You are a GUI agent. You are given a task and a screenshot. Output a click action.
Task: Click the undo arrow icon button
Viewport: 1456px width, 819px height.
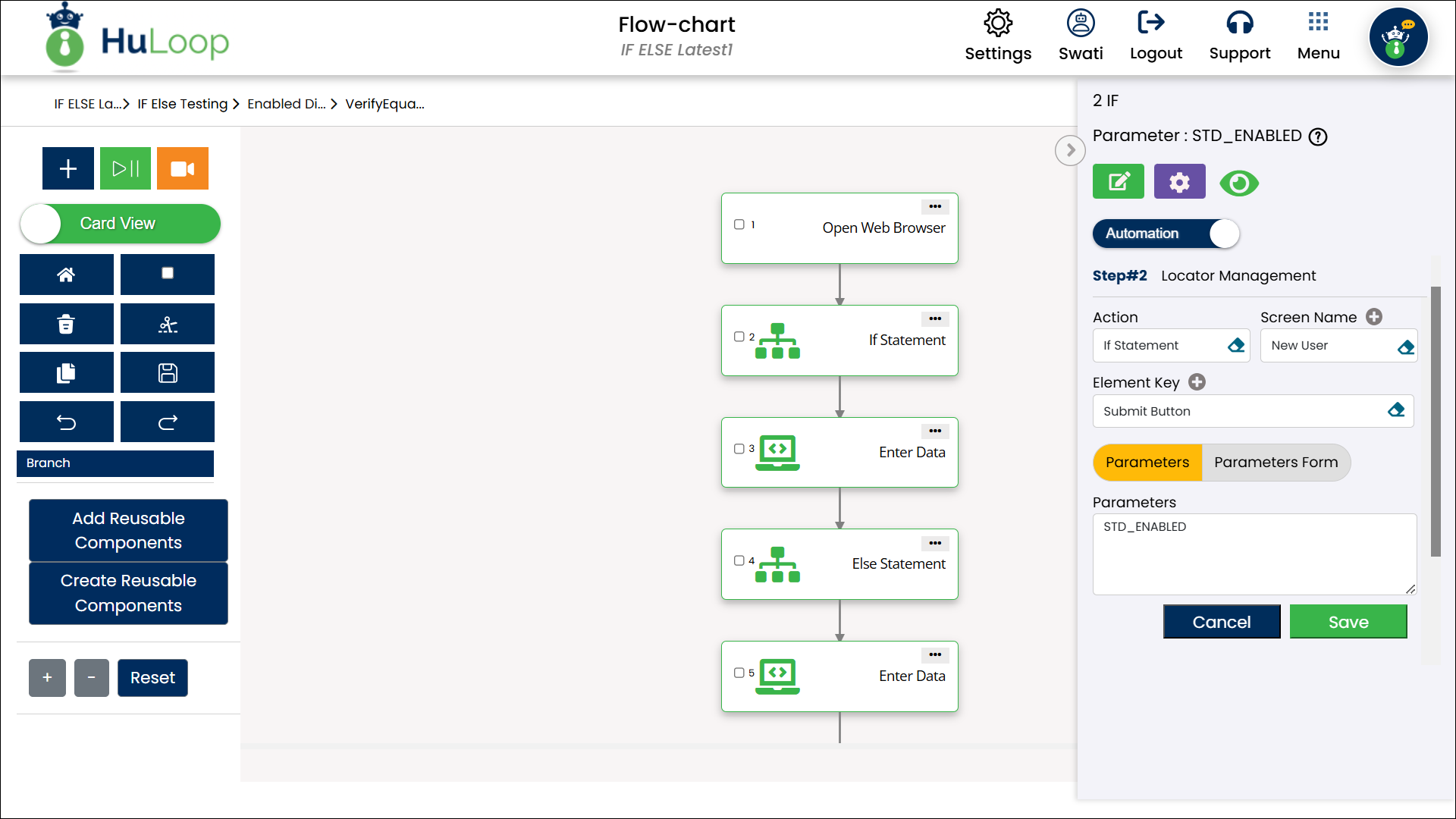pos(66,422)
